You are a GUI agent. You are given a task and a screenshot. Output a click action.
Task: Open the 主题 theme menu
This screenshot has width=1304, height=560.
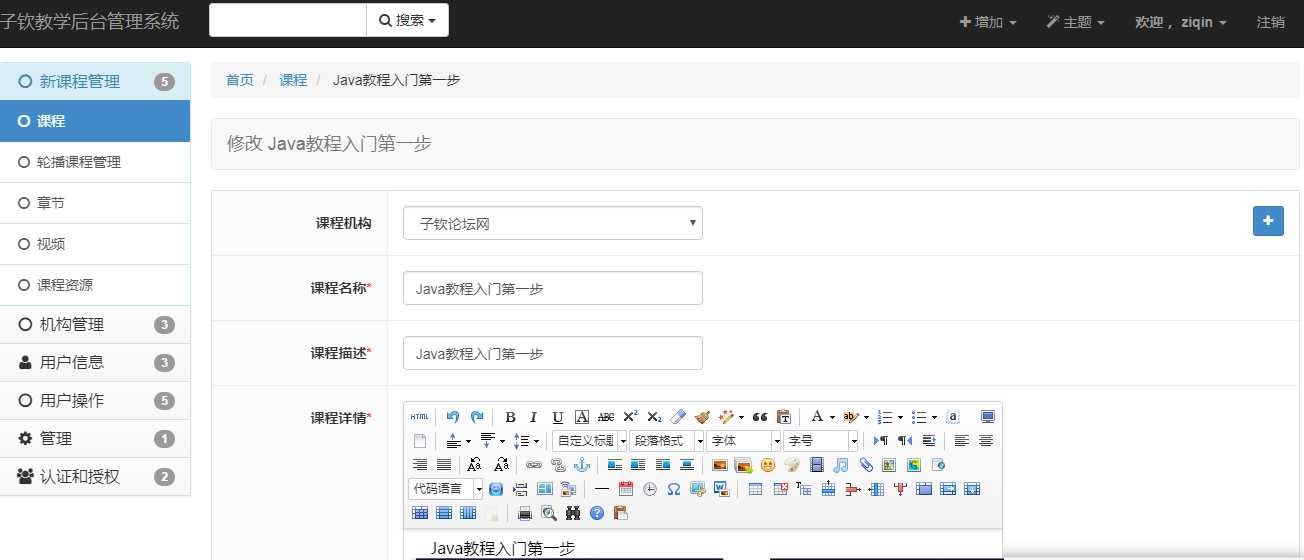point(1075,22)
